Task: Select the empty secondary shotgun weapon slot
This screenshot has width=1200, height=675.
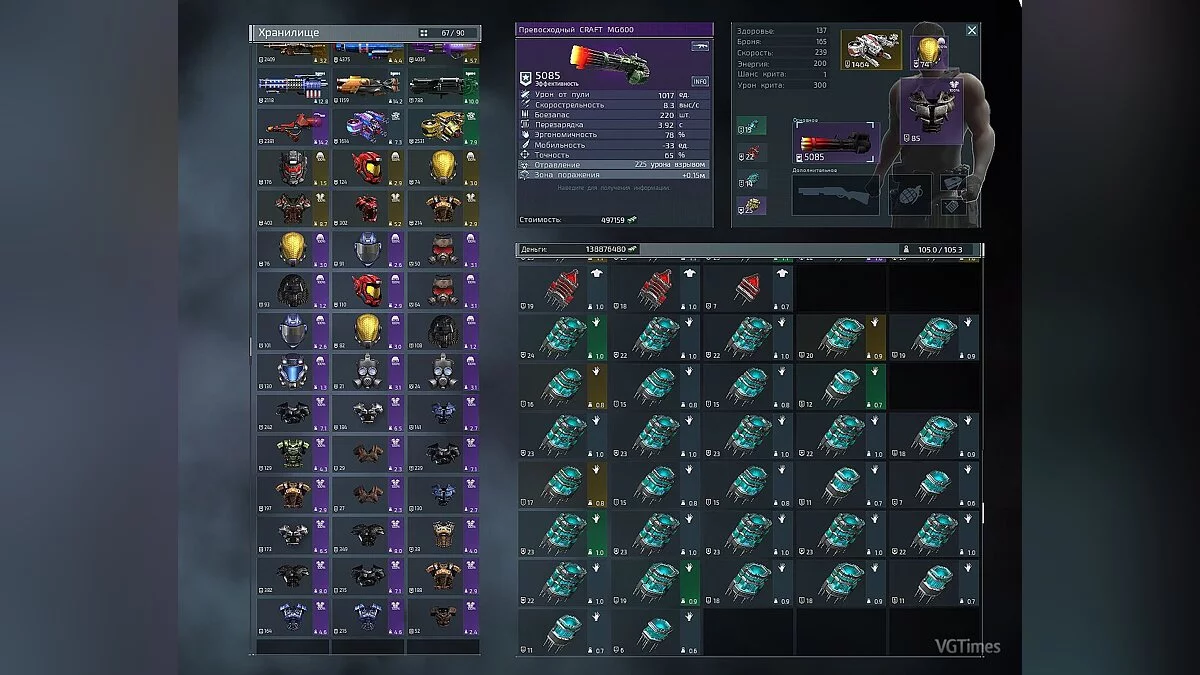Action: 835,195
